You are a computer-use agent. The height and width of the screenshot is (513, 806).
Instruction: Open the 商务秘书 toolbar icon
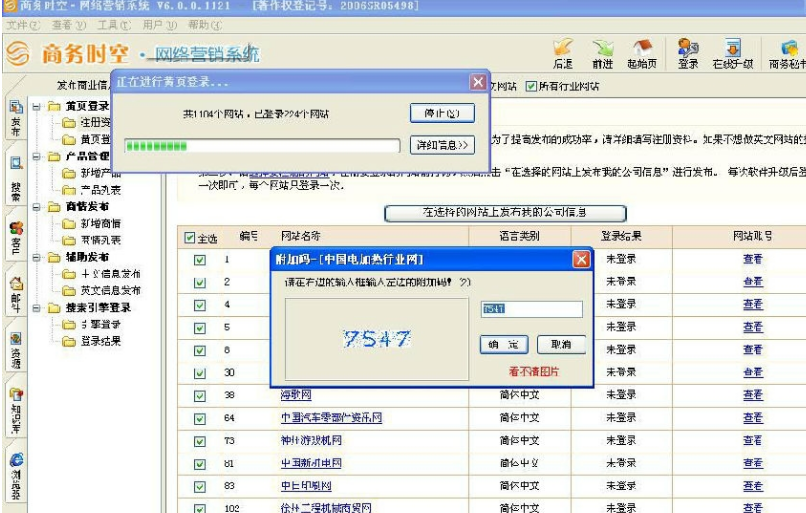[788, 53]
